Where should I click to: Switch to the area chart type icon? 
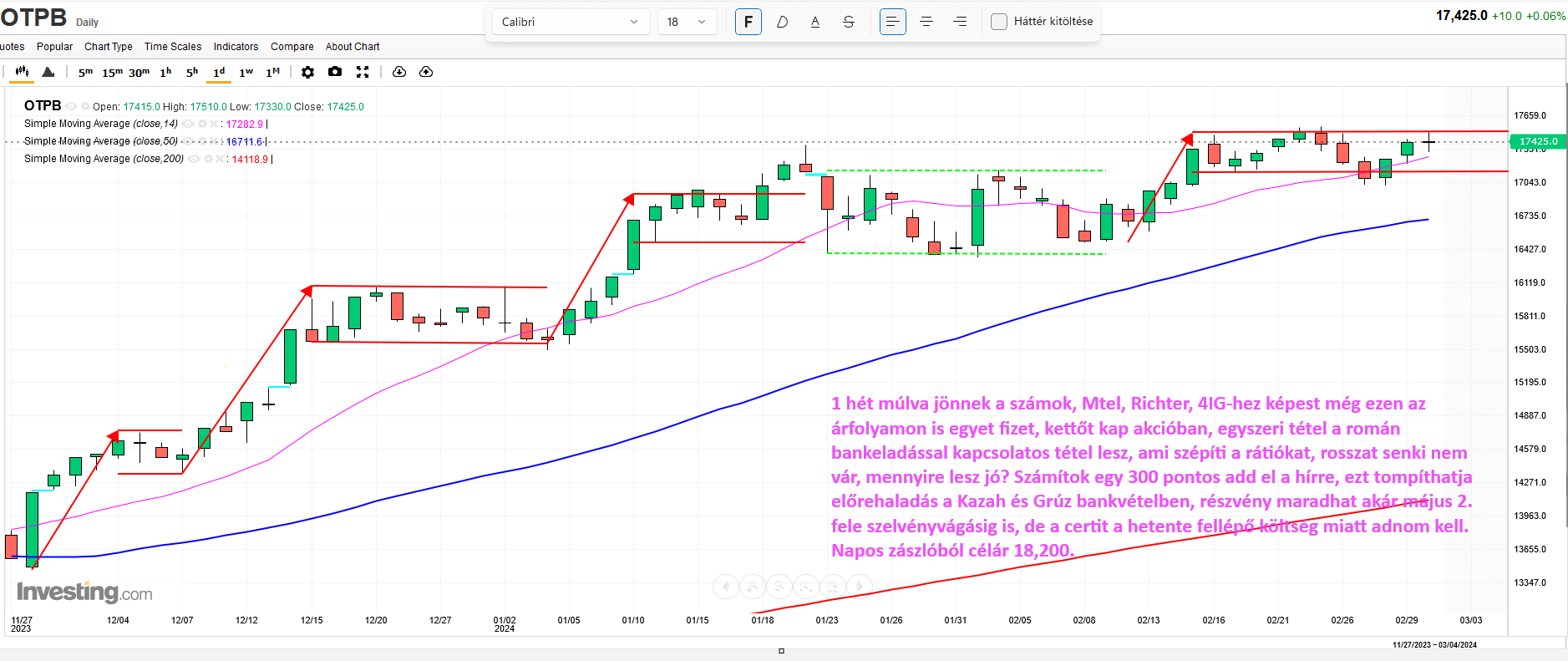tap(48, 72)
